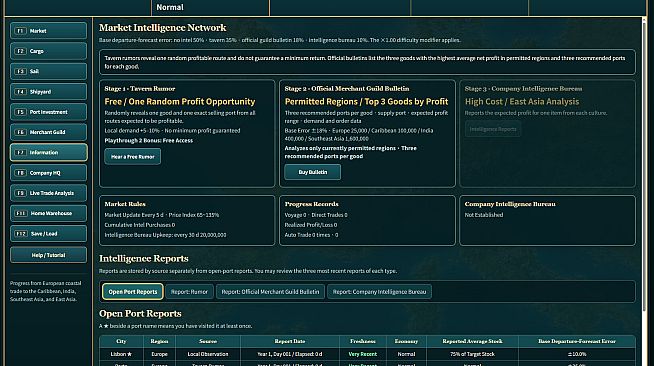Click the Market Intelligence Network heading
The image size is (654, 366).
tap(162, 28)
